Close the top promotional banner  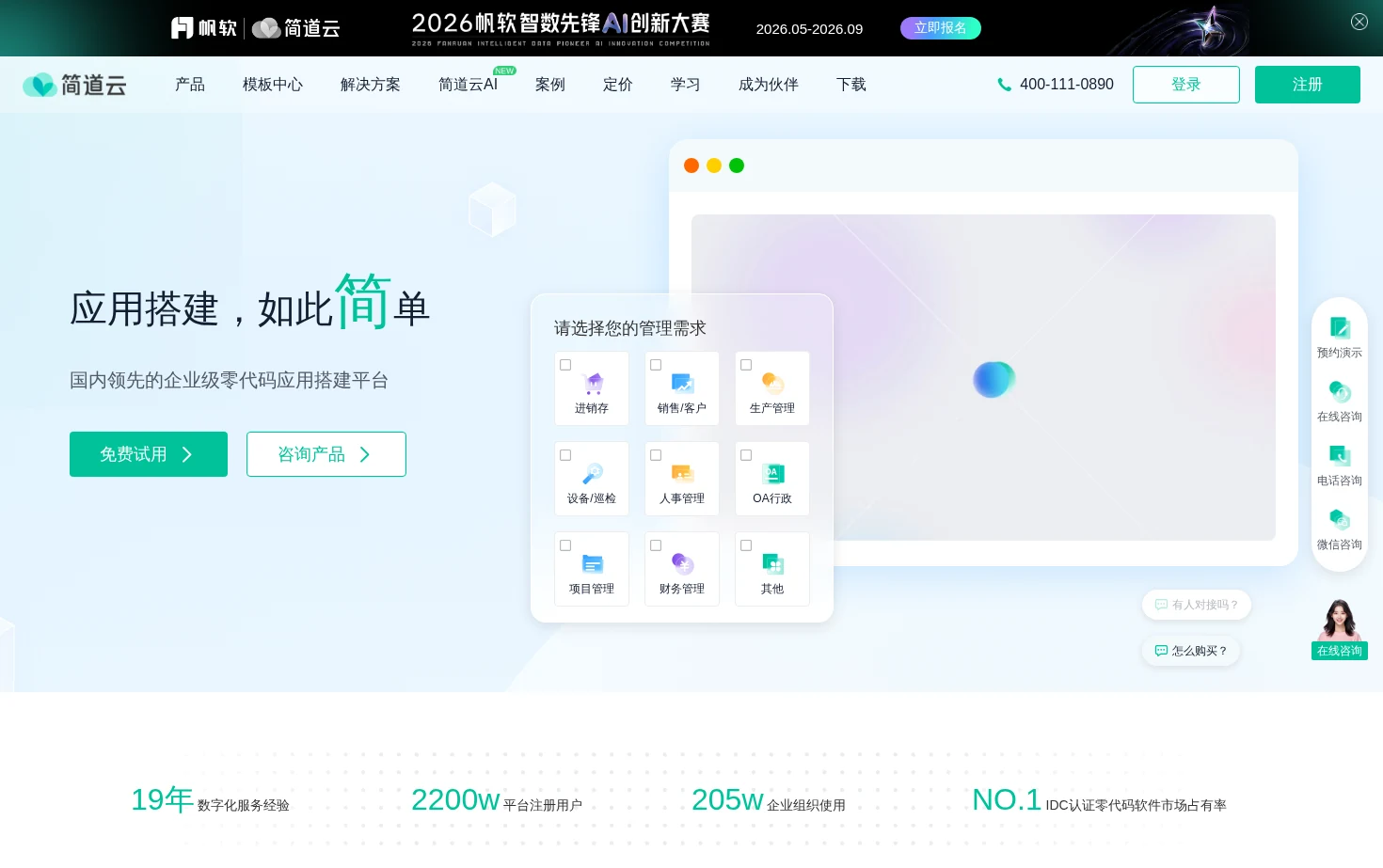coord(1359,22)
